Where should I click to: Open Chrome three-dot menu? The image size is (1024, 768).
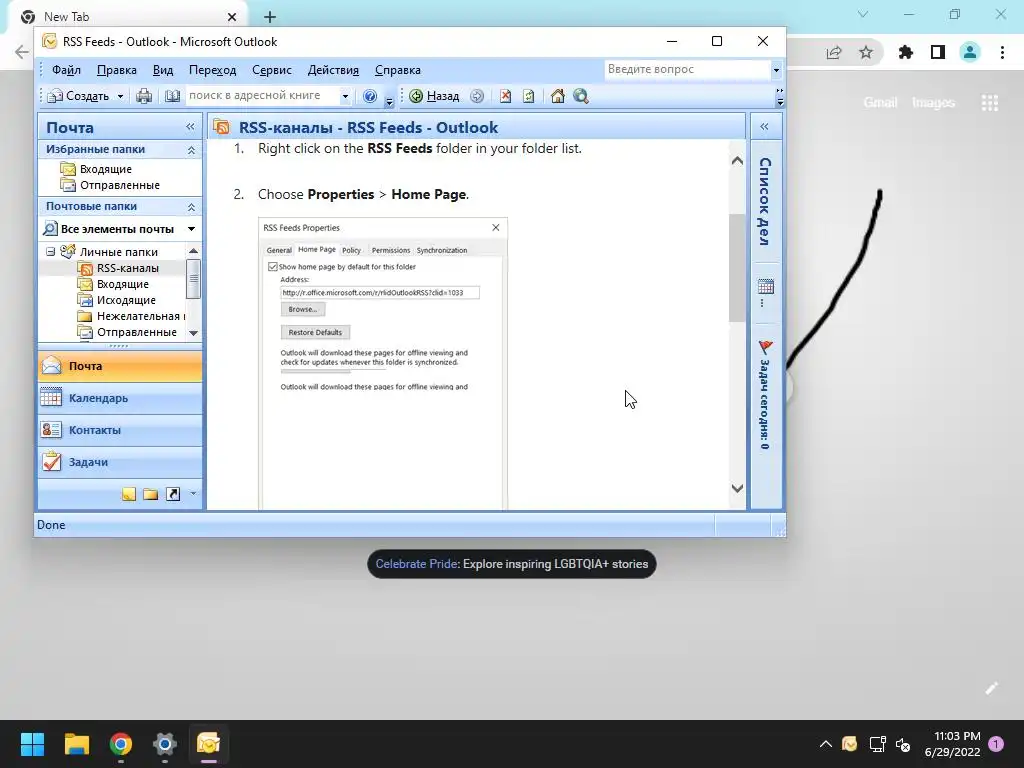(1002, 52)
